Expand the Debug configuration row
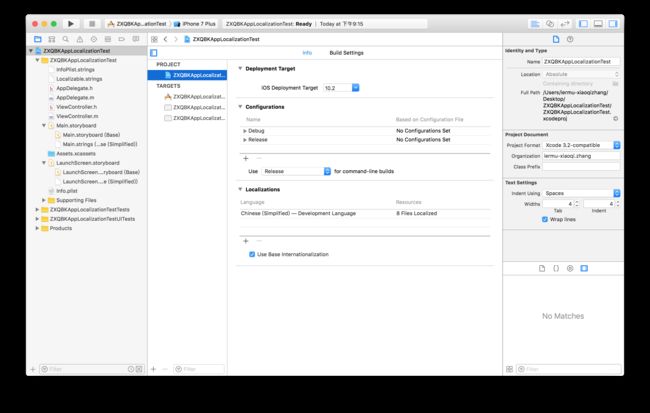Screen dimensions: 650x413 245,131
